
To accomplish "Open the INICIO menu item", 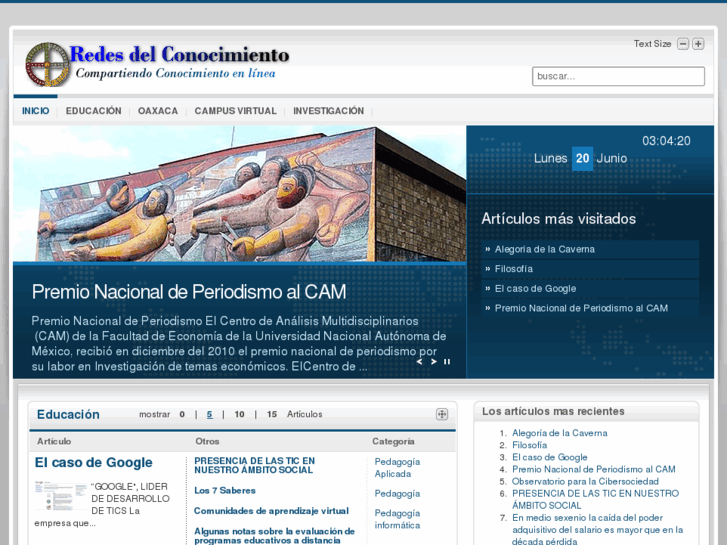I will (x=36, y=111).
